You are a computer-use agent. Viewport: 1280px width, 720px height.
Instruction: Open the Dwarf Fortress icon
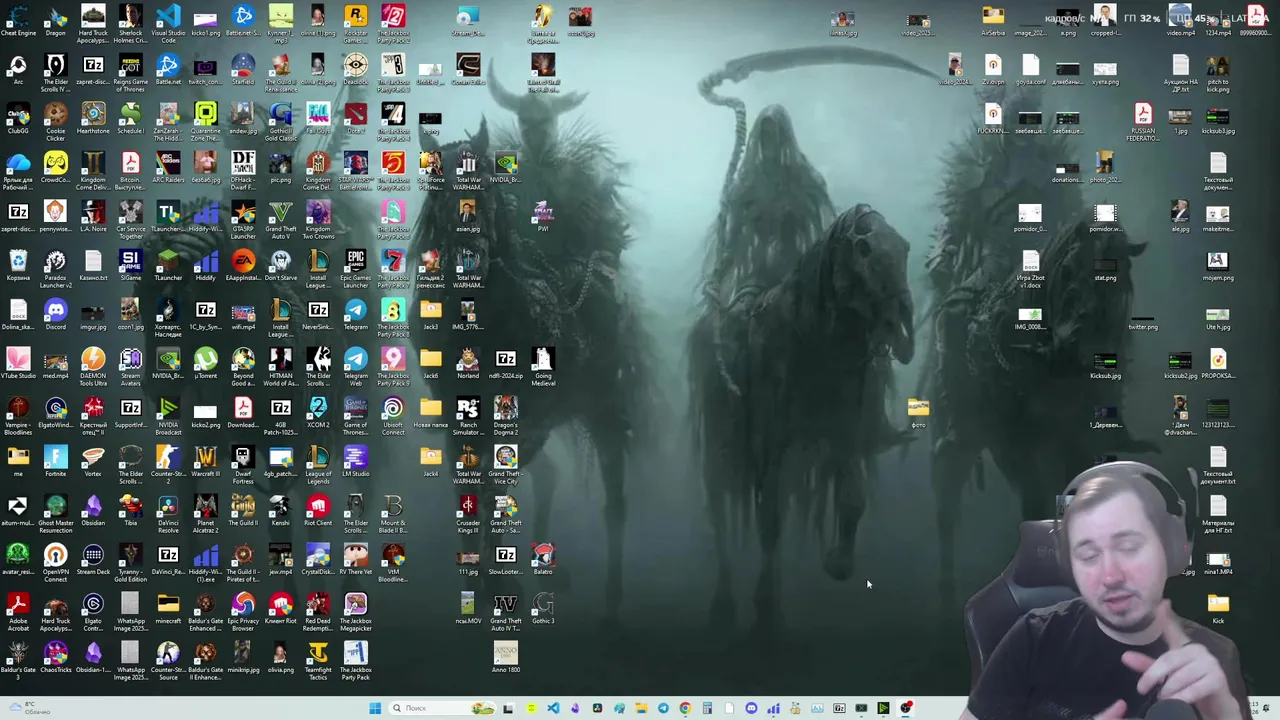pyautogui.click(x=243, y=464)
